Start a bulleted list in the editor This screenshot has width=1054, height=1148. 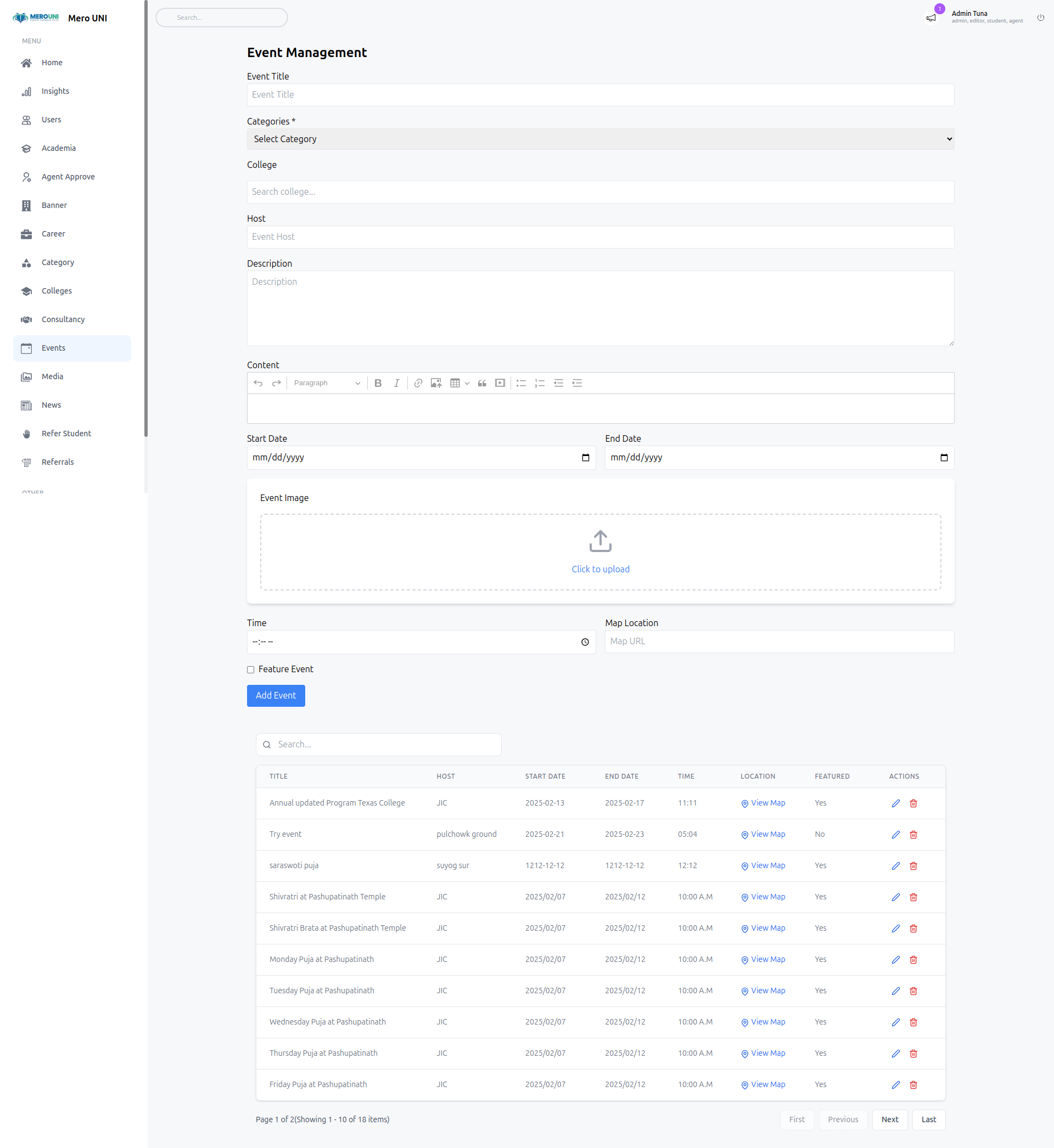click(x=521, y=382)
